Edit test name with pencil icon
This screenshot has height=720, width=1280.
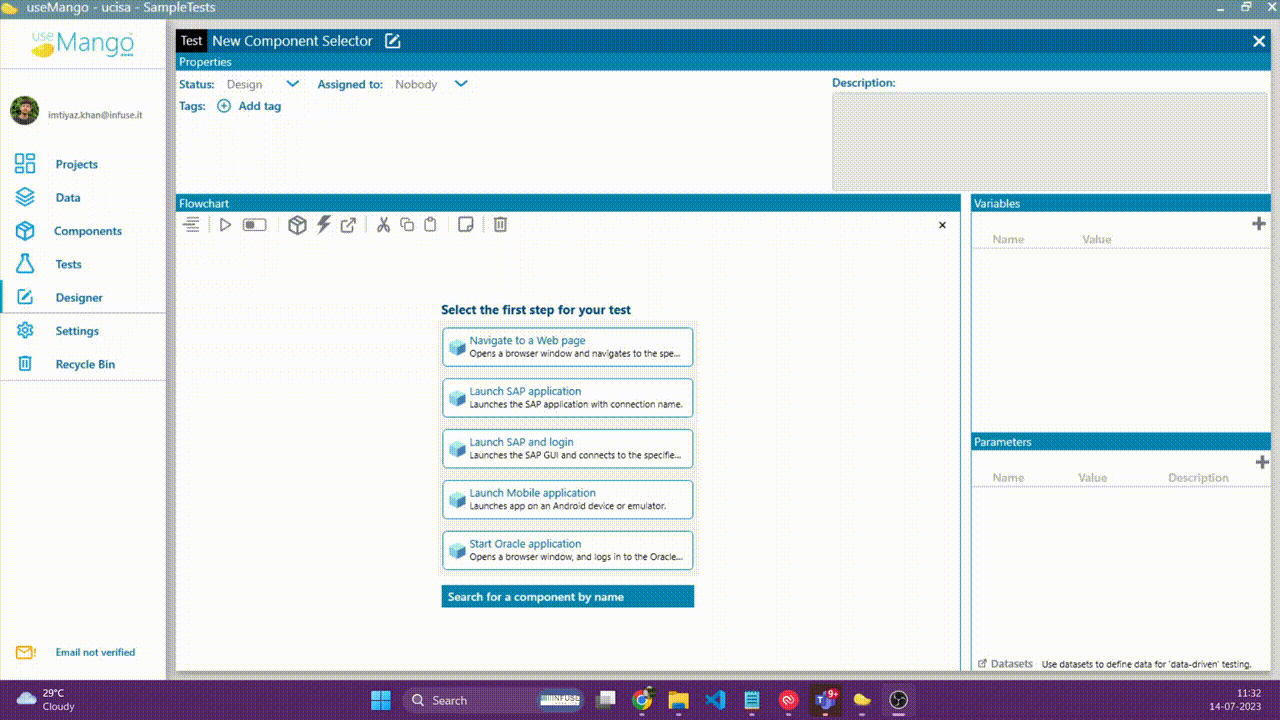[393, 41]
